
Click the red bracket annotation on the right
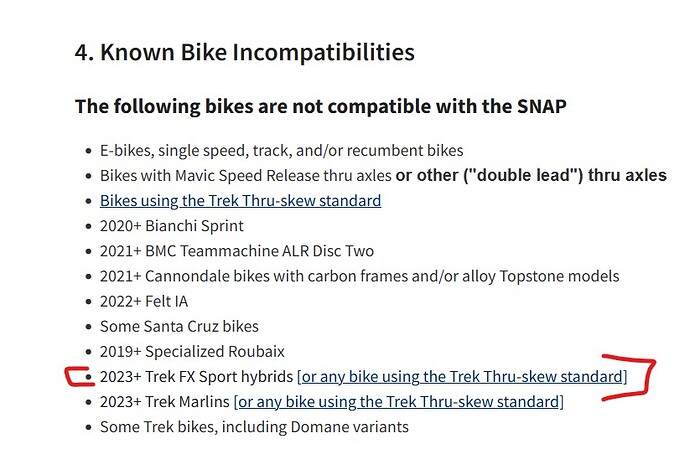tap(629, 377)
